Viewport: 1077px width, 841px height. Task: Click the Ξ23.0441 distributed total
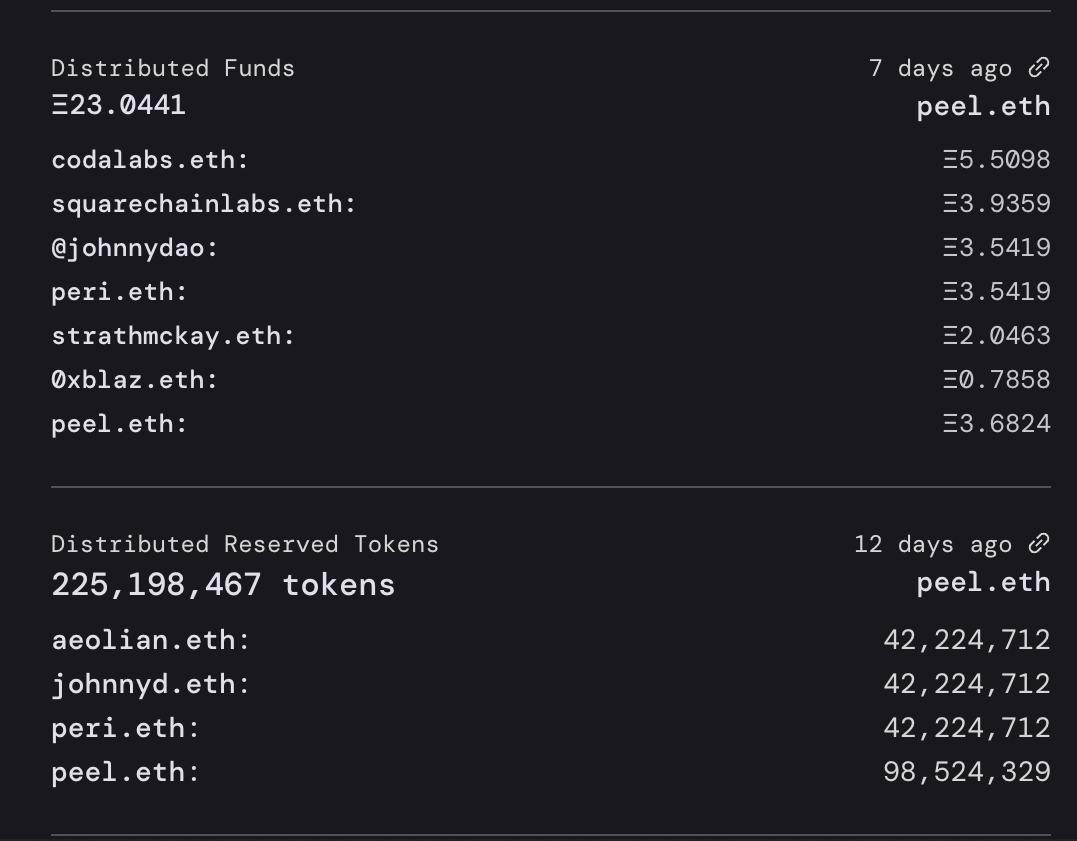[118, 105]
